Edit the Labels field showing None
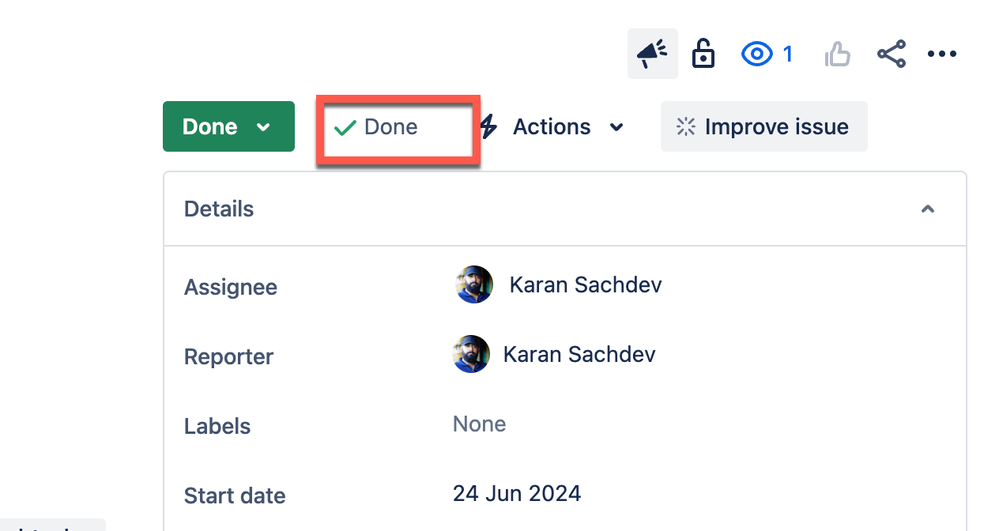Viewport: 999px width, 531px height. click(x=479, y=424)
